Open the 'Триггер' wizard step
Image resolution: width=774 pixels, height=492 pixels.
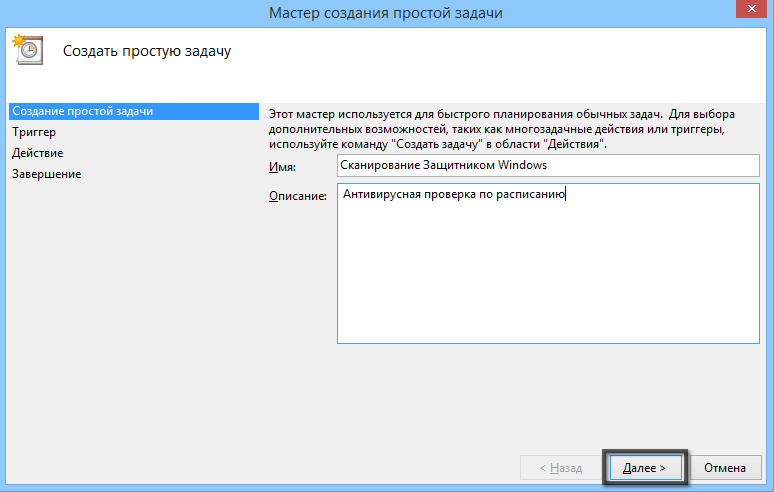34,132
